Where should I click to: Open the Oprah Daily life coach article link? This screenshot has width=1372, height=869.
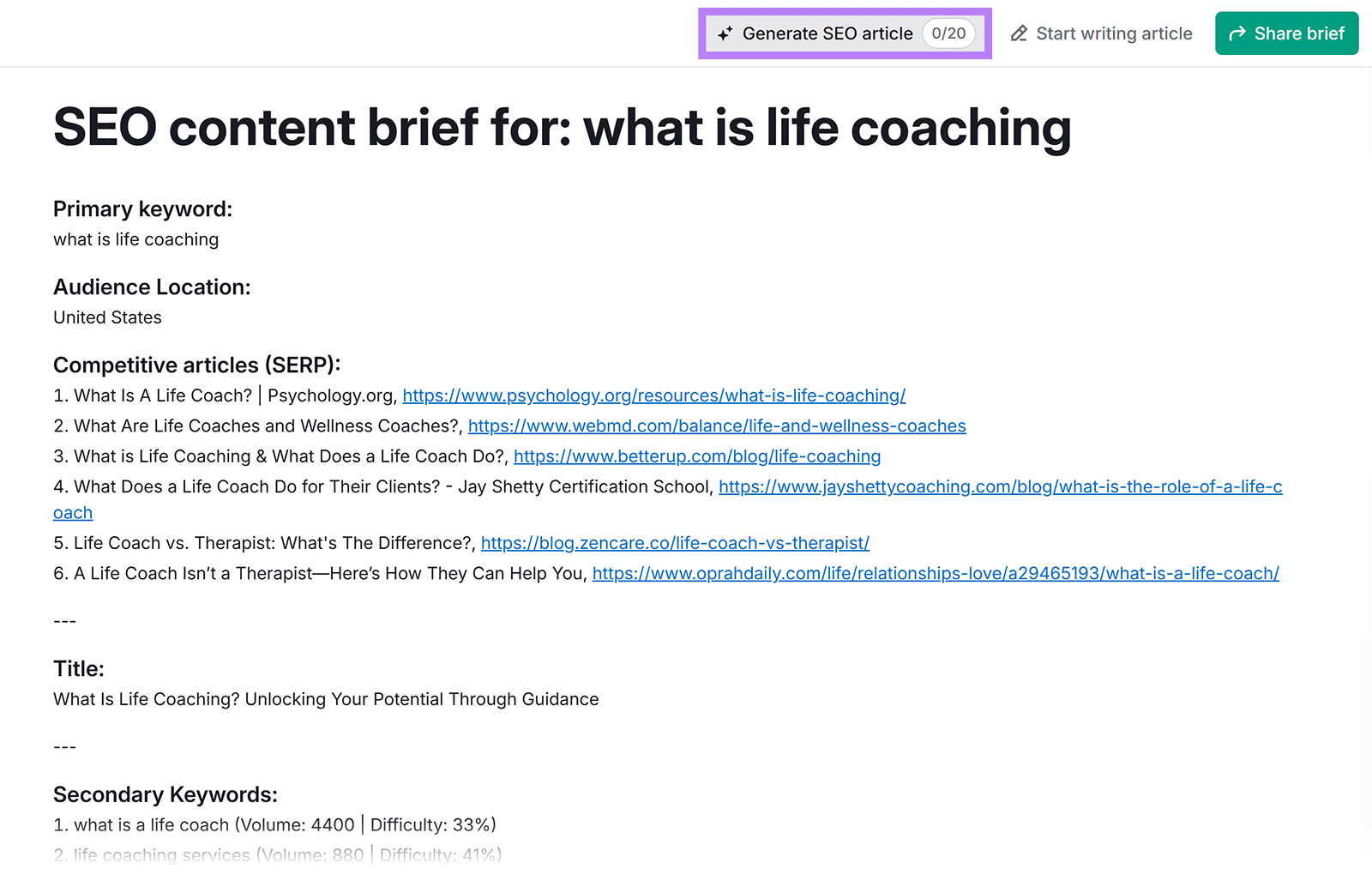[935, 573]
